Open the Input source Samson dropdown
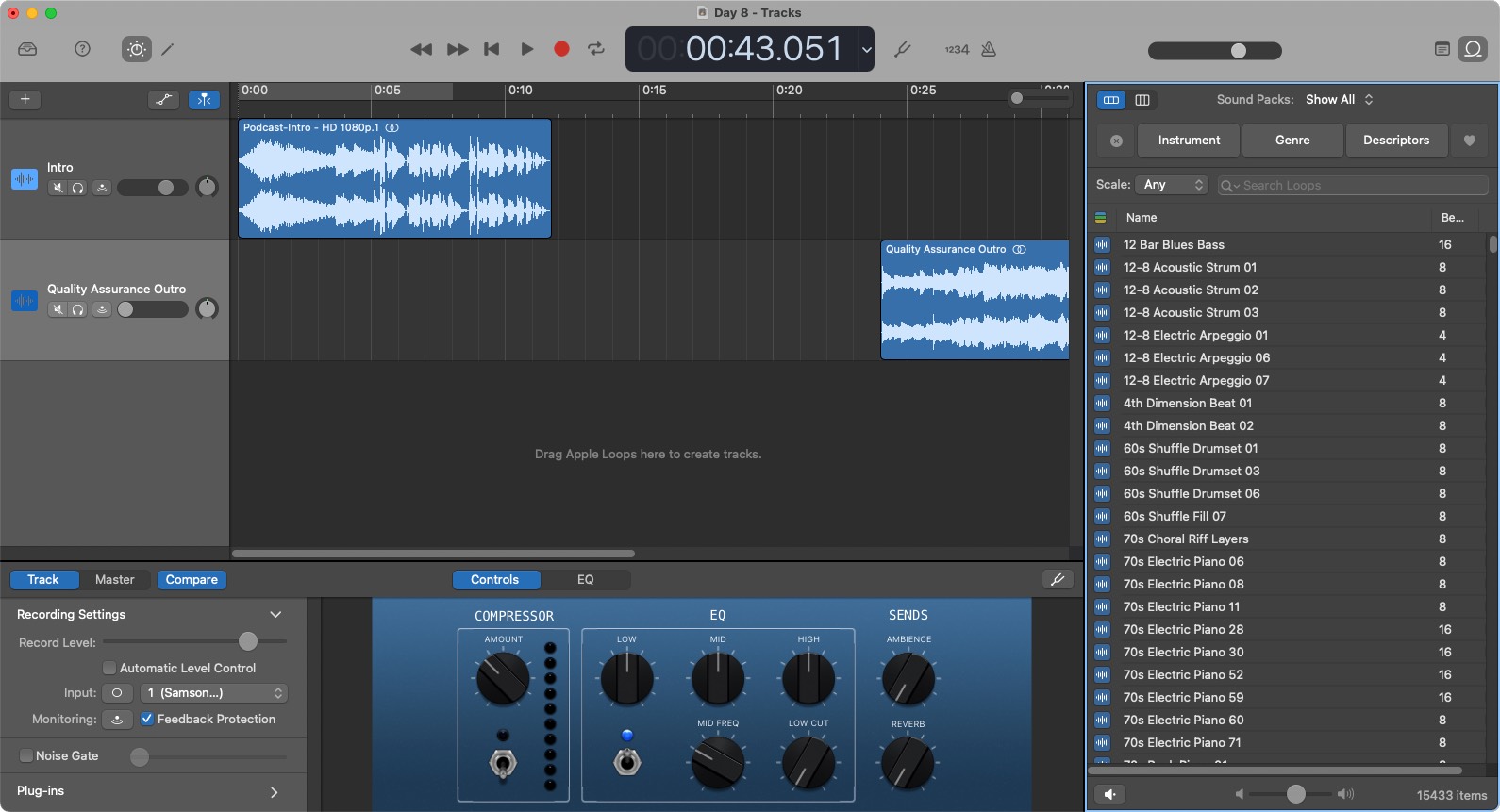This screenshot has width=1500, height=812. [213, 692]
